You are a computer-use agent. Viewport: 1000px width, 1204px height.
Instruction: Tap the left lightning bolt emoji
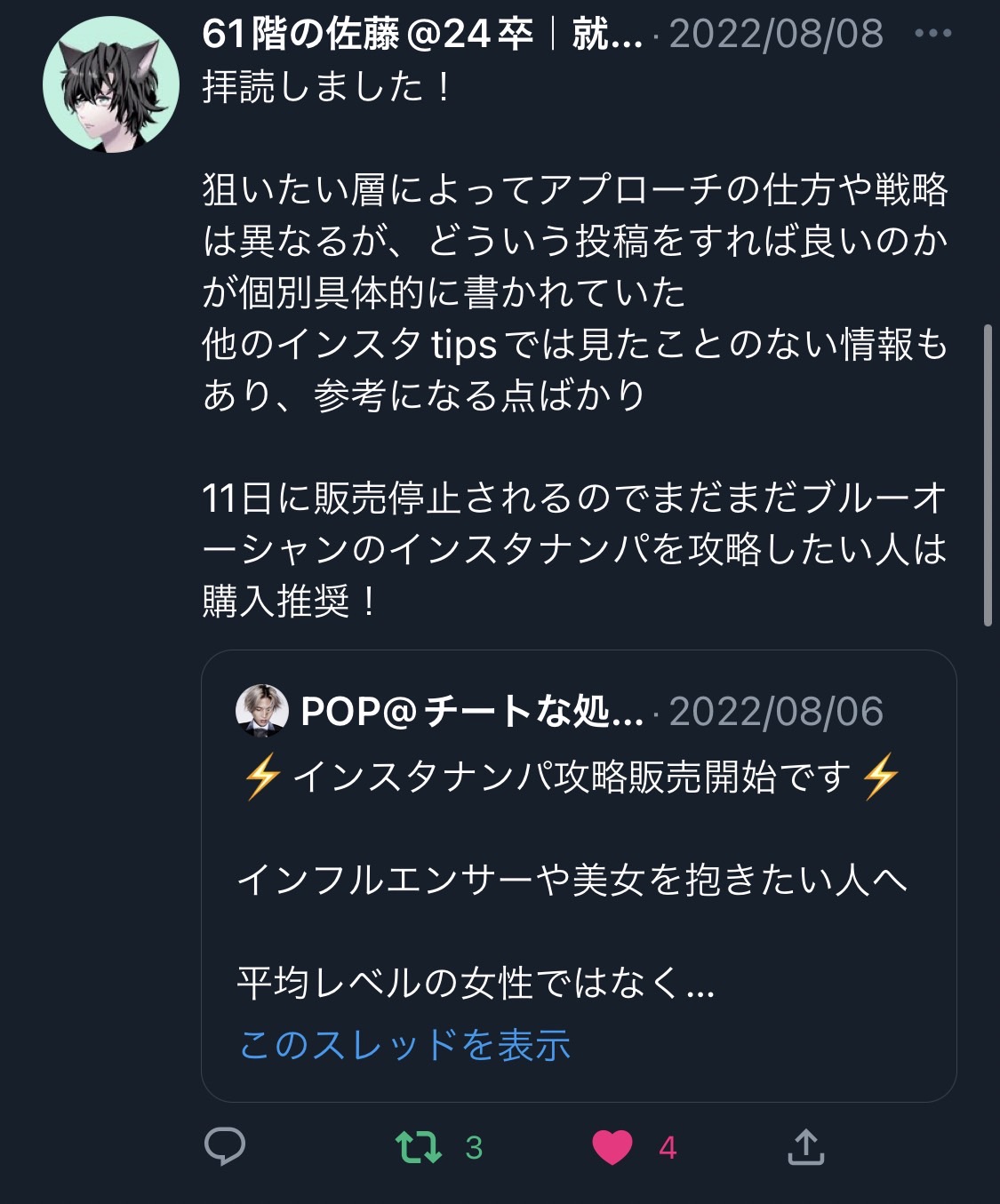pos(263,777)
